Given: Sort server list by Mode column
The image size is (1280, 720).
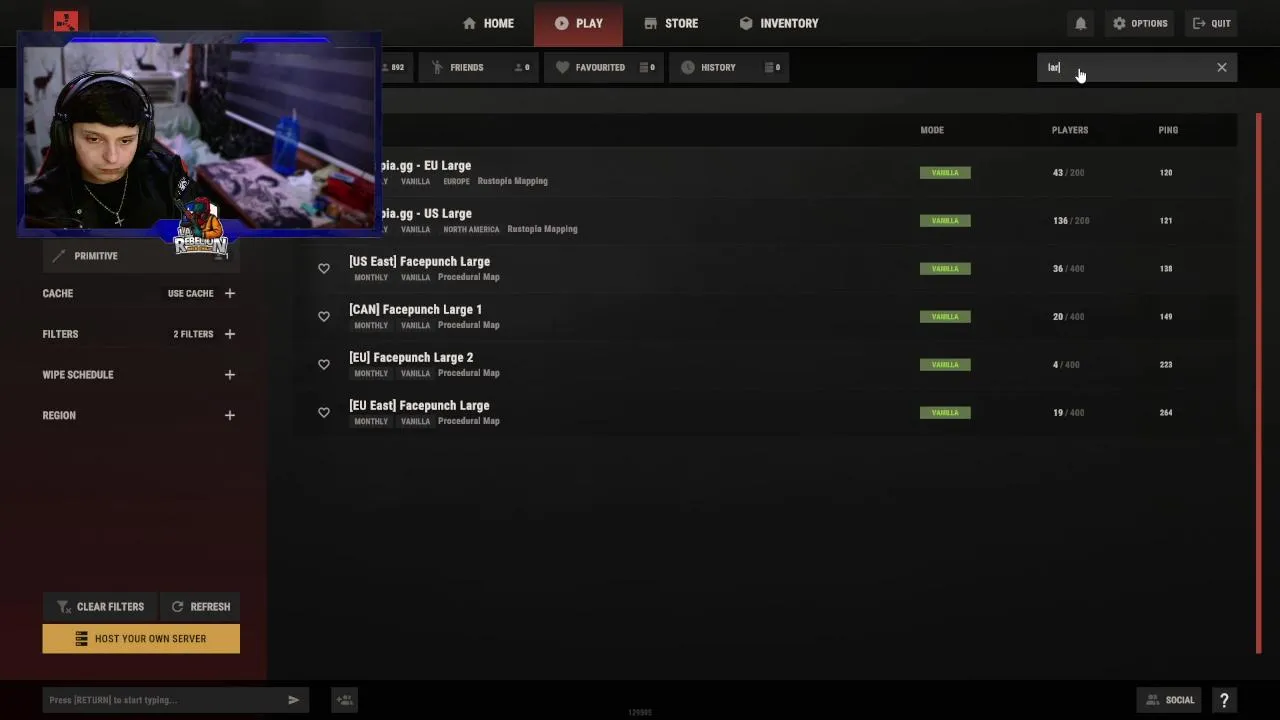Looking at the screenshot, I should (x=932, y=130).
